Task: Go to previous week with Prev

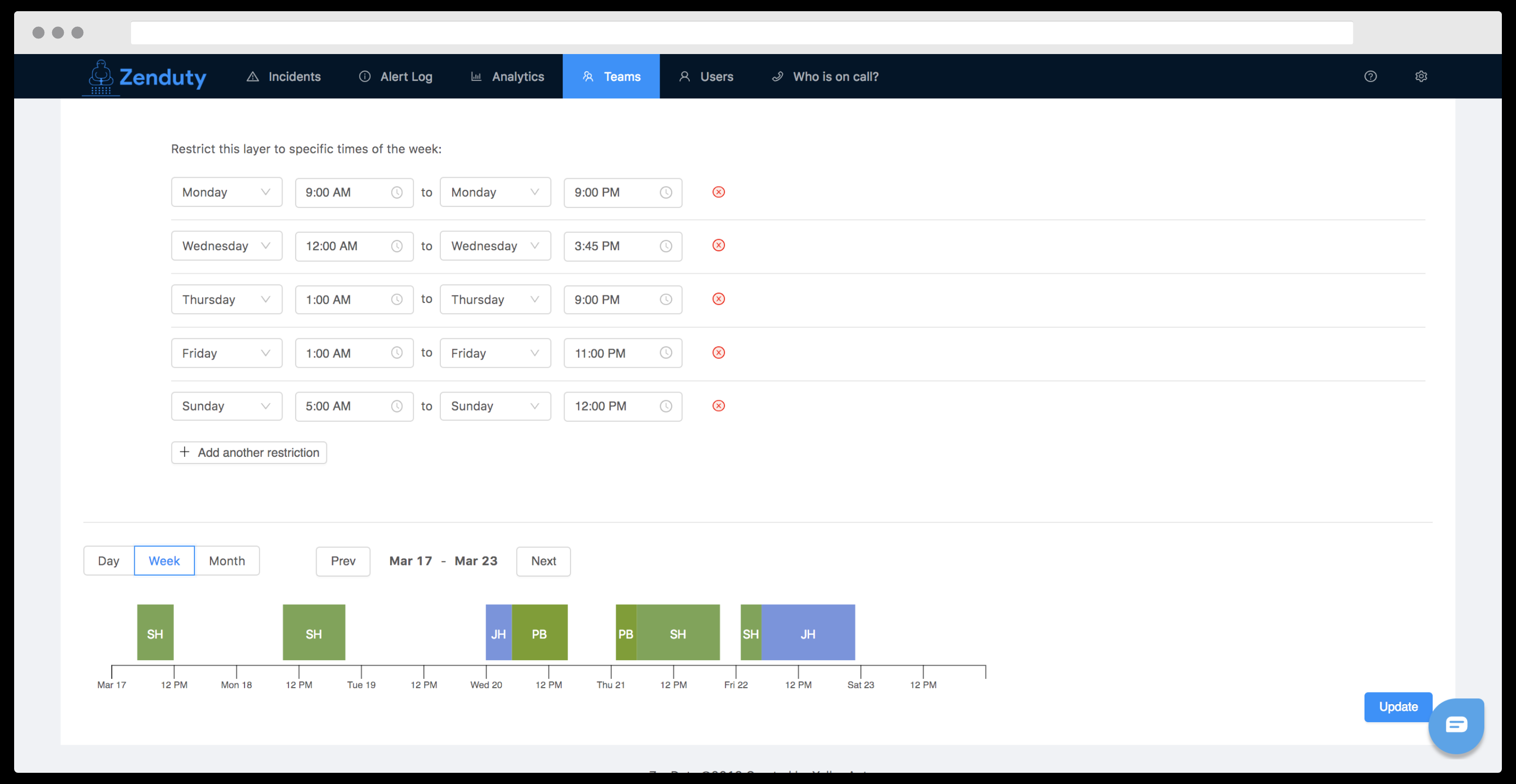Action: click(x=343, y=561)
